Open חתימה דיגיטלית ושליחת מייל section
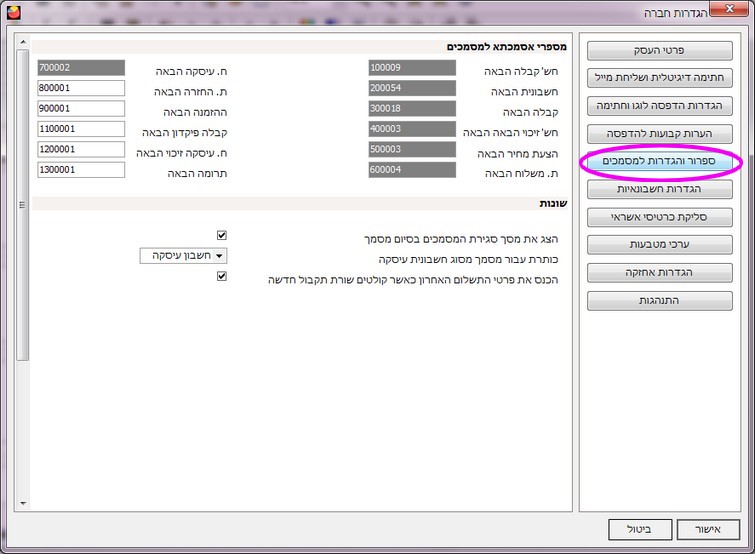Viewport: 755px width, 554px height. [660, 77]
